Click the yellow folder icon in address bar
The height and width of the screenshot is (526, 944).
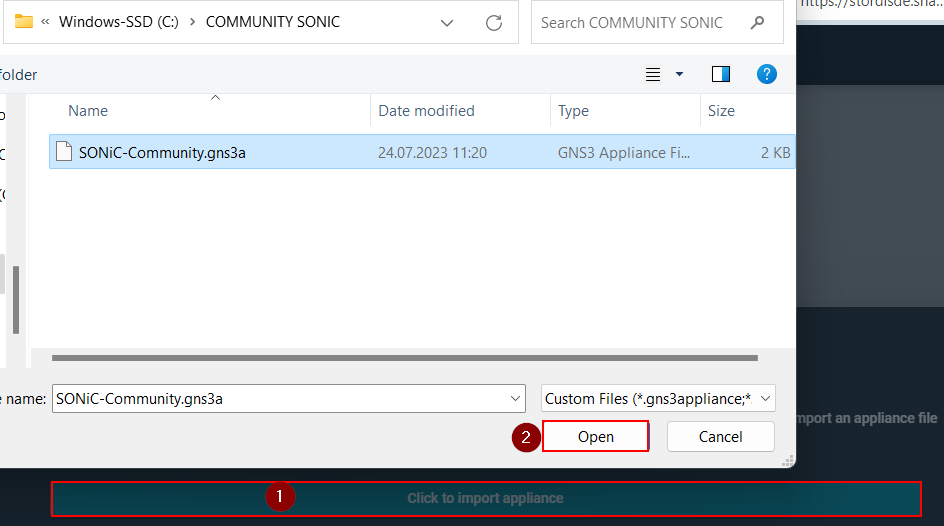[24, 22]
